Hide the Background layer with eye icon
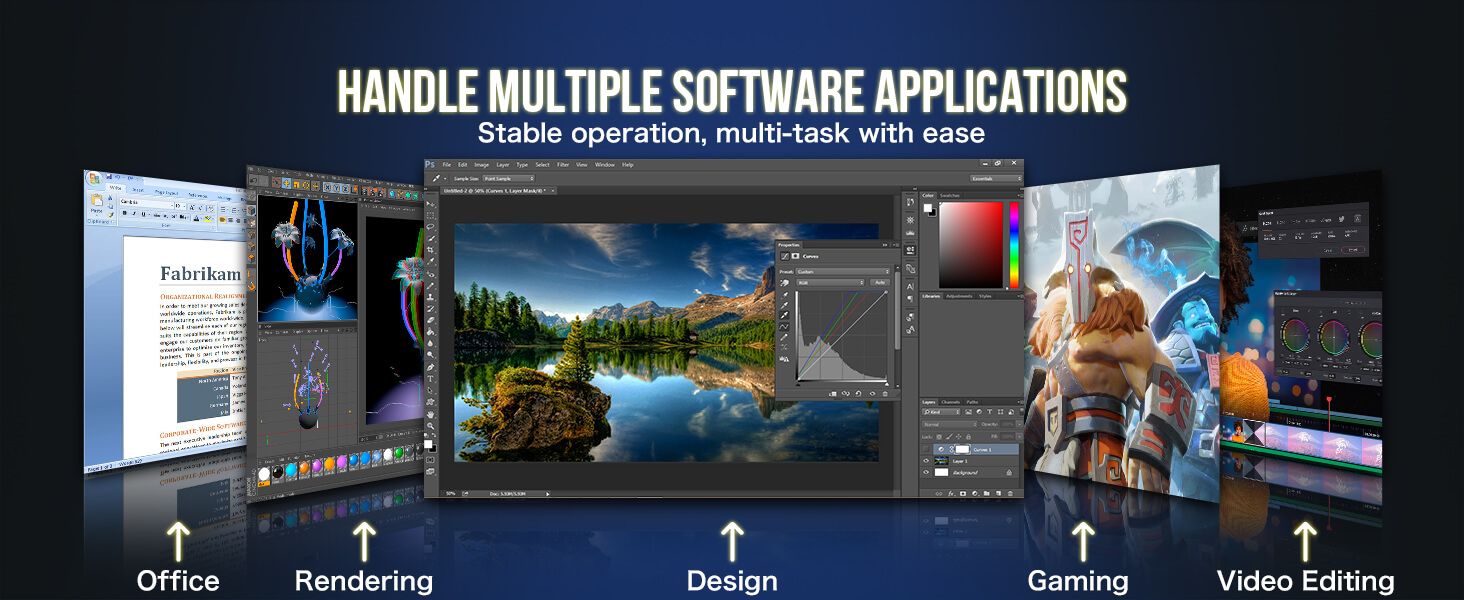The height and width of the screenshot is (600, 1464). (926, 472)
